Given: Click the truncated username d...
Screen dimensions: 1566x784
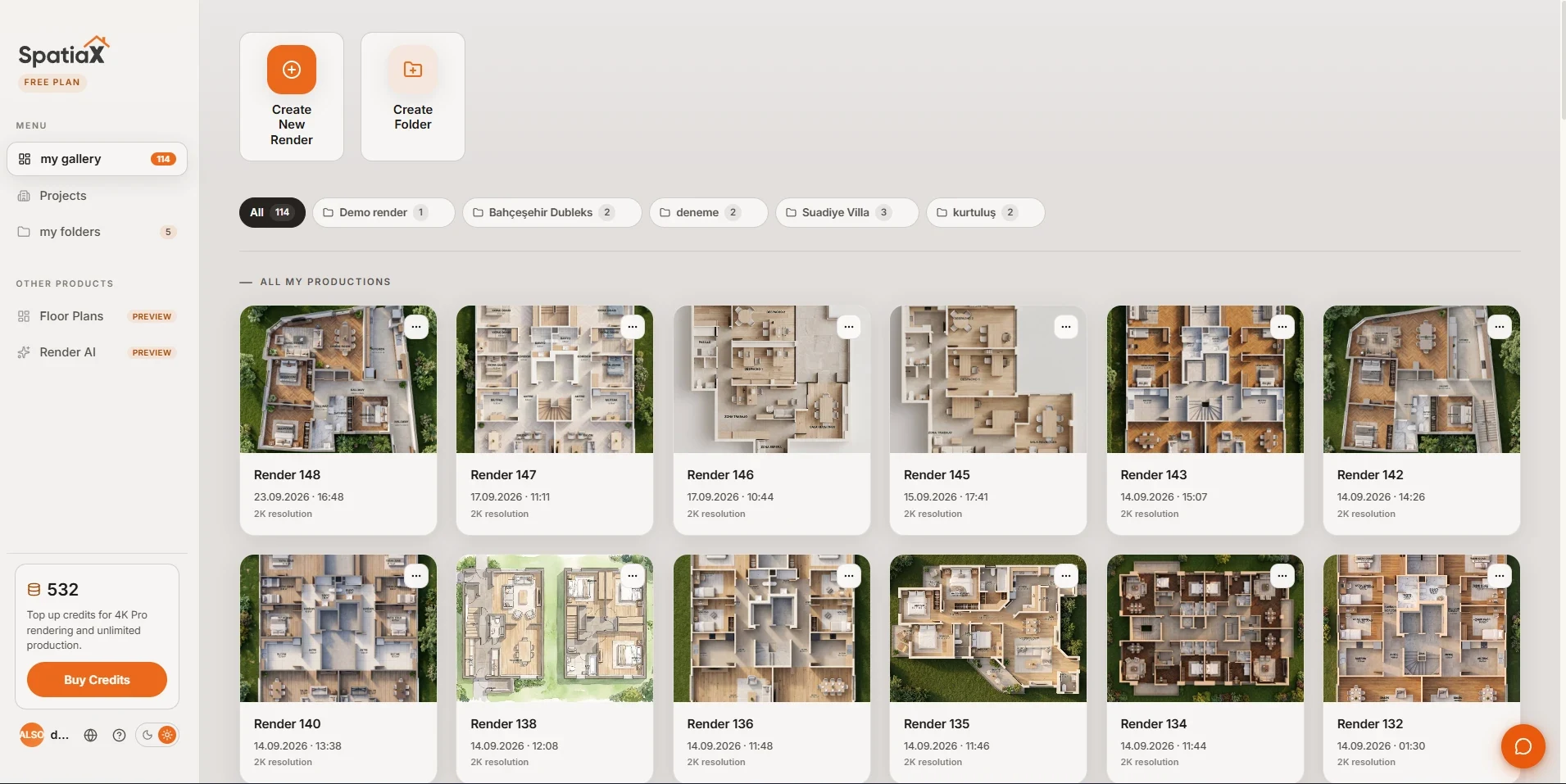Looking at the screenshot, I should [59, 735].
